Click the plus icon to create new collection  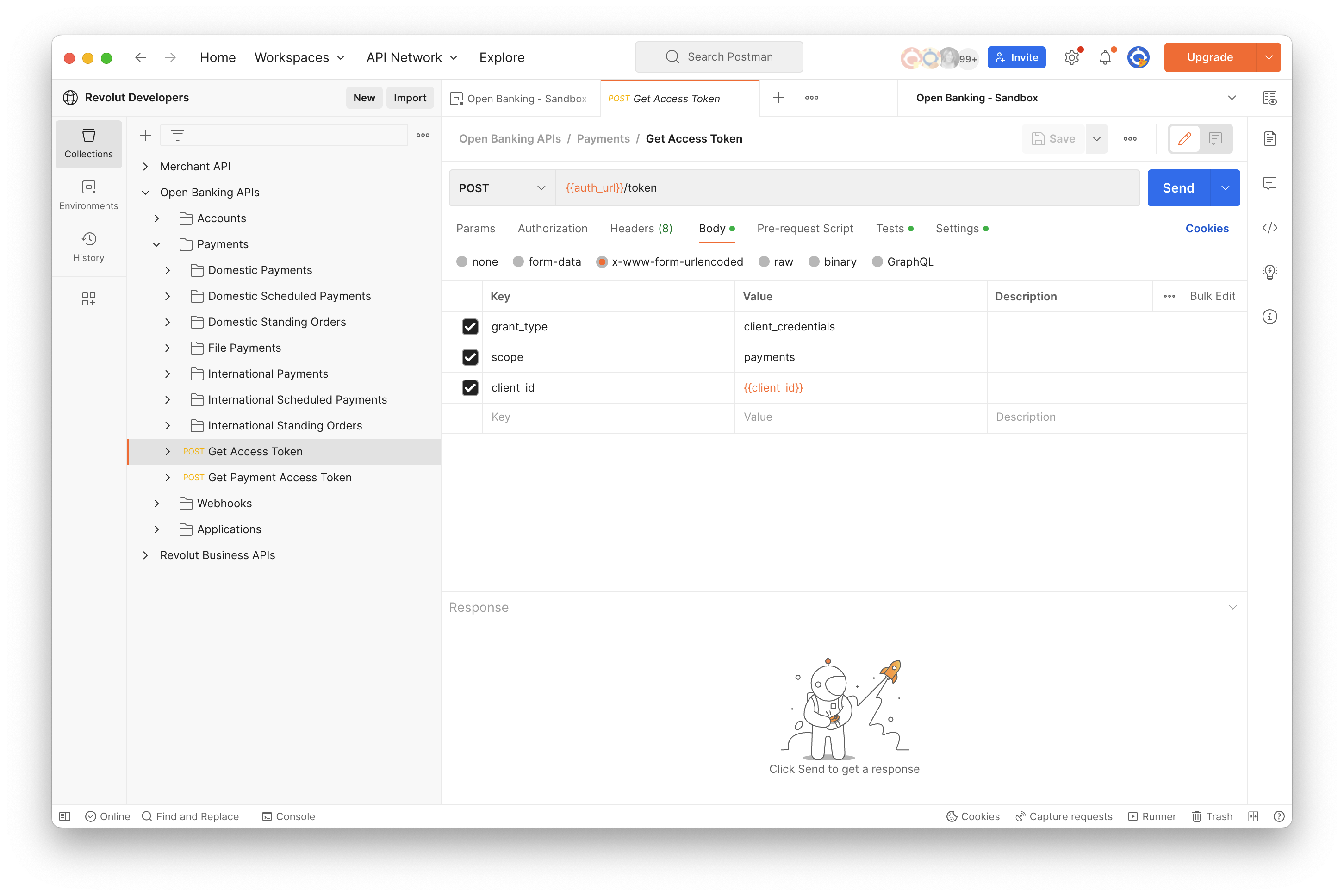(x=145, y=136)
